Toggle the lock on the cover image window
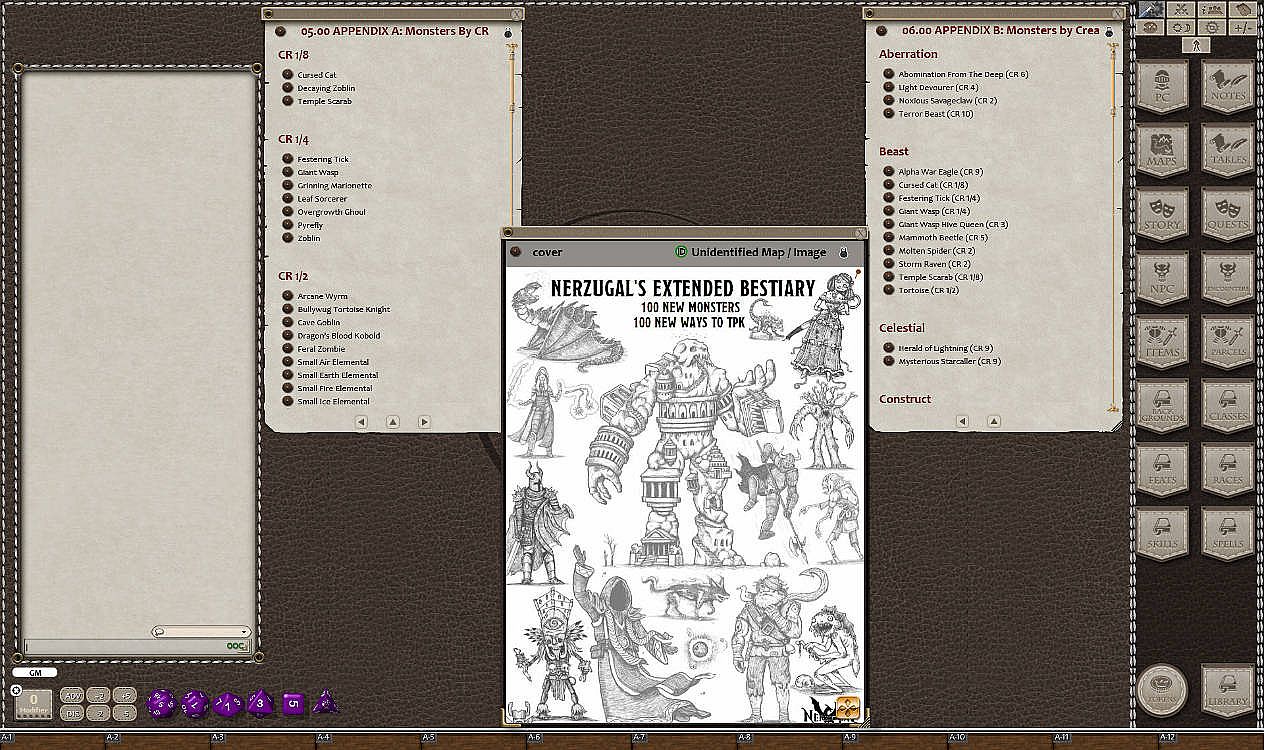The height and width of the screenshot is (750, 1264). (844, 253)
